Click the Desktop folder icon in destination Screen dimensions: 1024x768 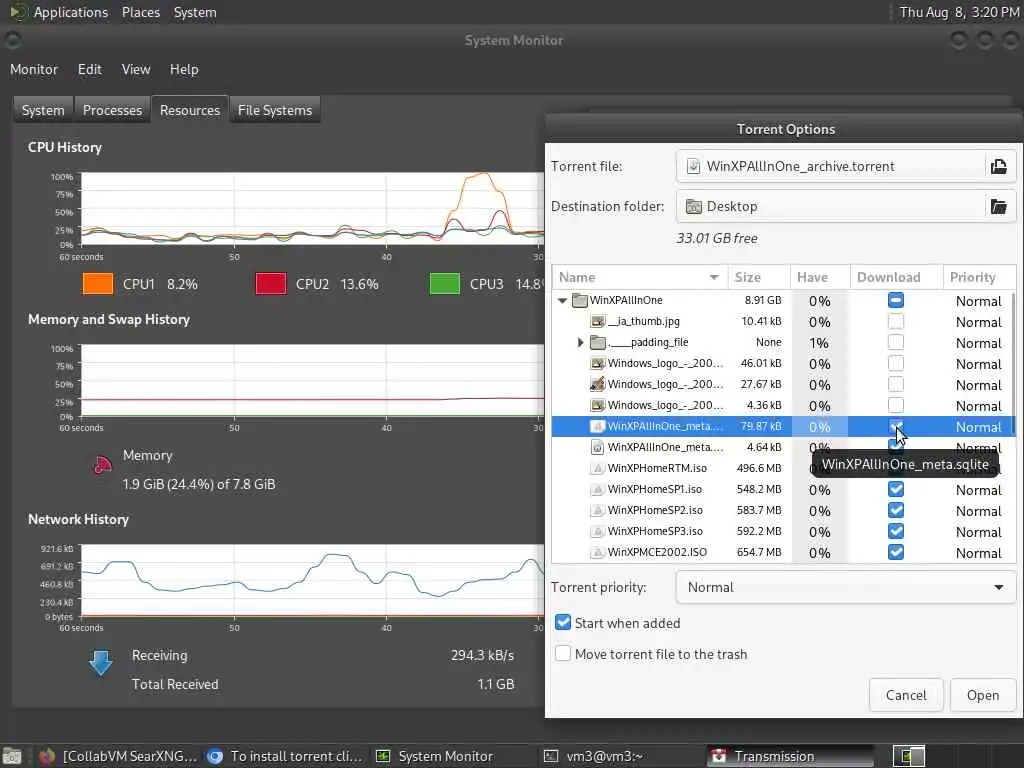pyautogui.click(x=694, y=206)
